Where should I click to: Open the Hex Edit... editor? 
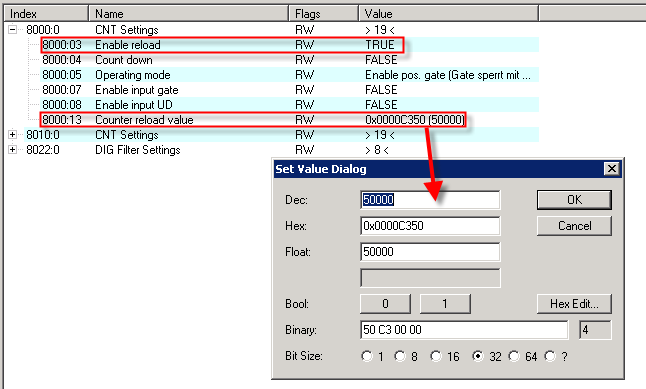(574, 304)
